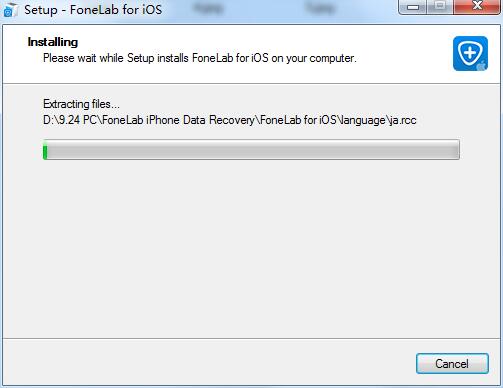Click the green filled part of progress bar

point(45,150)
